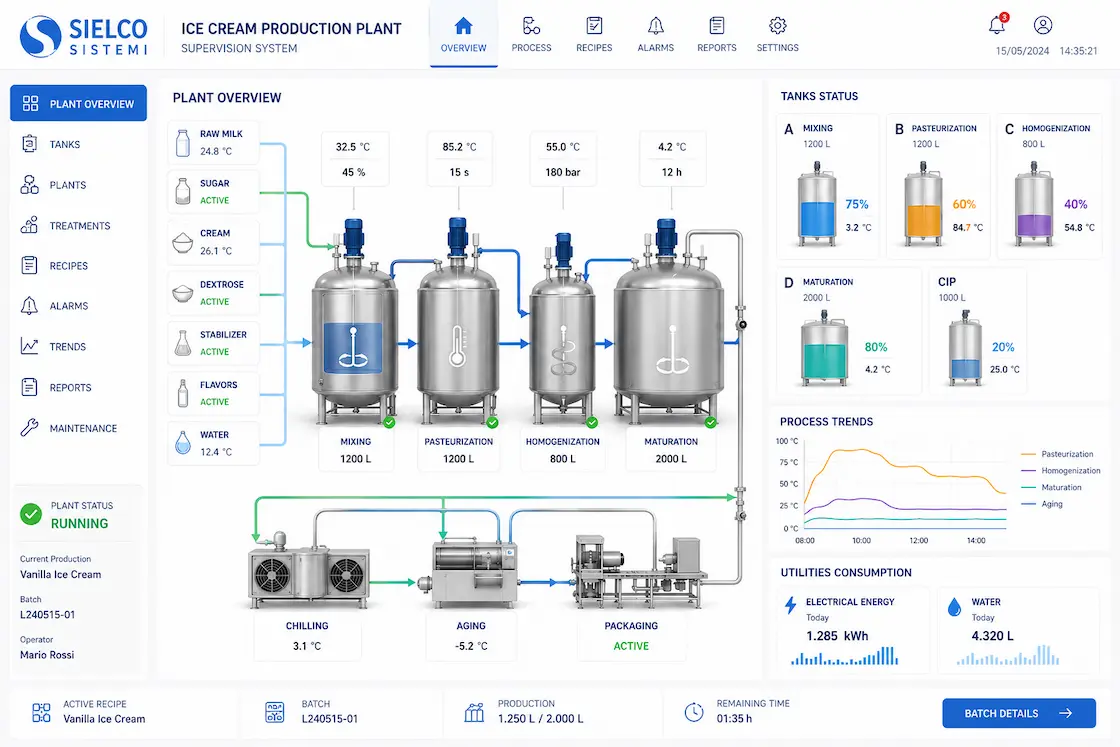The height and width of the screenshot is (747, 1120).
Task: Select the Homogenization tank in the diagram
Action: 563,329
